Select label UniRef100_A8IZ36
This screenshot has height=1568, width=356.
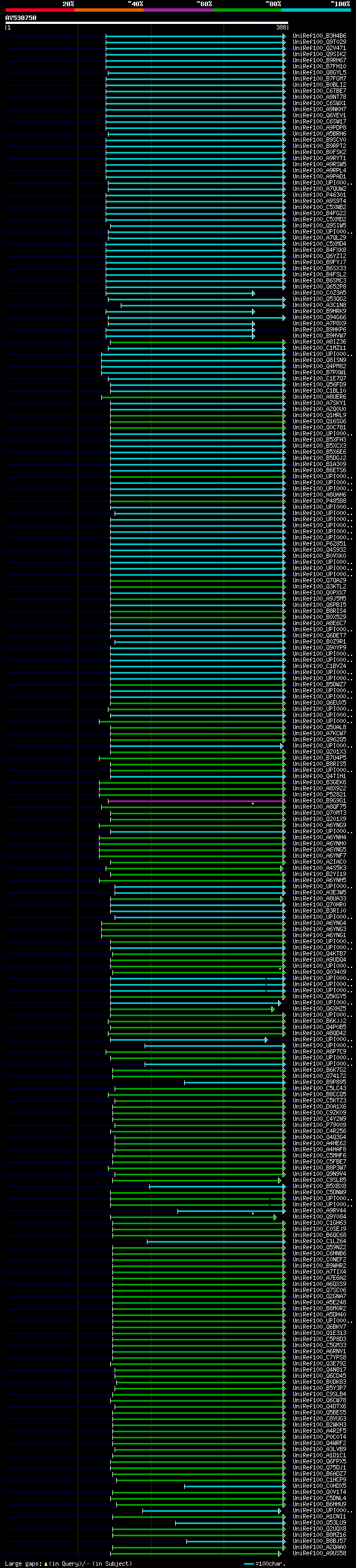pyautogui.click(x=319, y=342)
